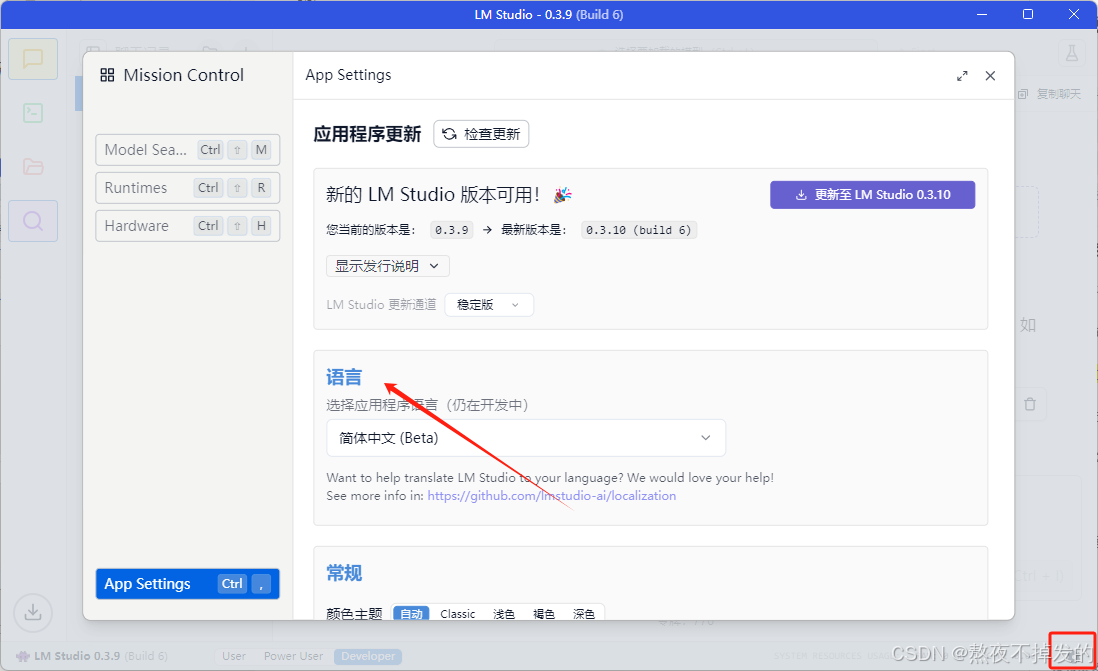Click the 检查更新 check for updates button
This screenshot has width=1098, height=671.
click(481, 134)
